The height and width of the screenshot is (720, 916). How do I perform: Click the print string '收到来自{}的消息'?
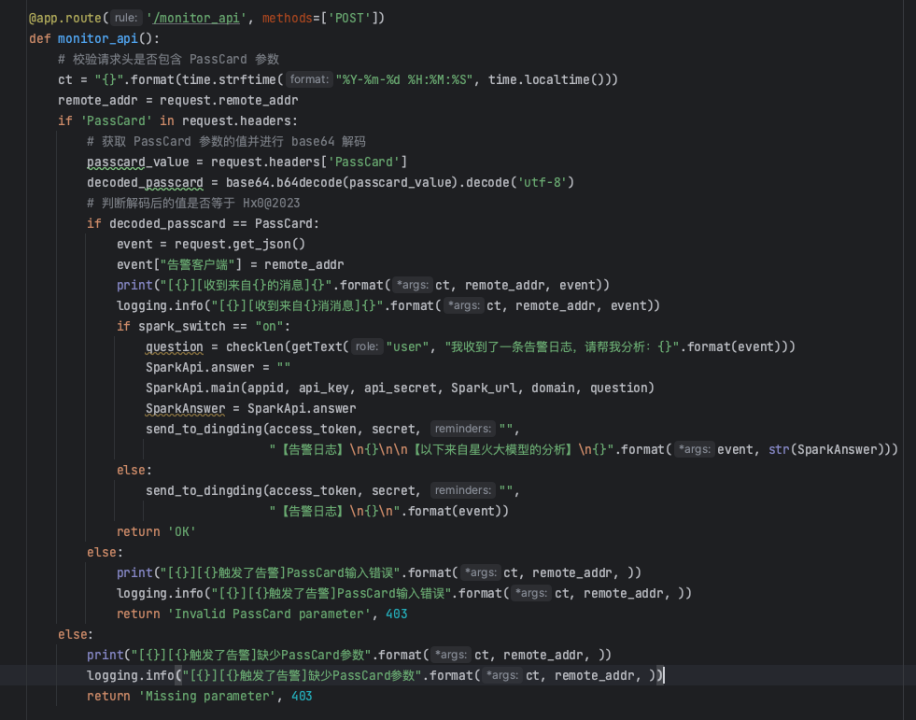tap(248, 285)
